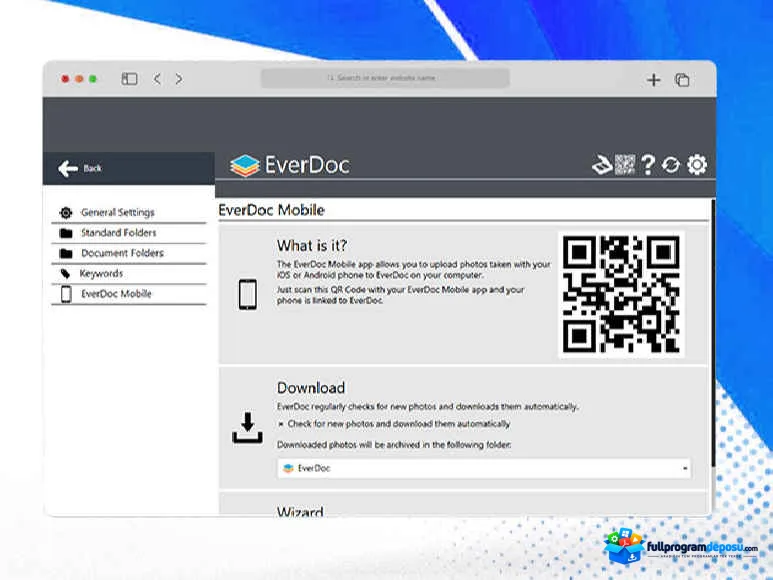The width and height of the screenshot is (773, 580).
Task: Click the Back arrow icon
Action: [x=68, y=169]
